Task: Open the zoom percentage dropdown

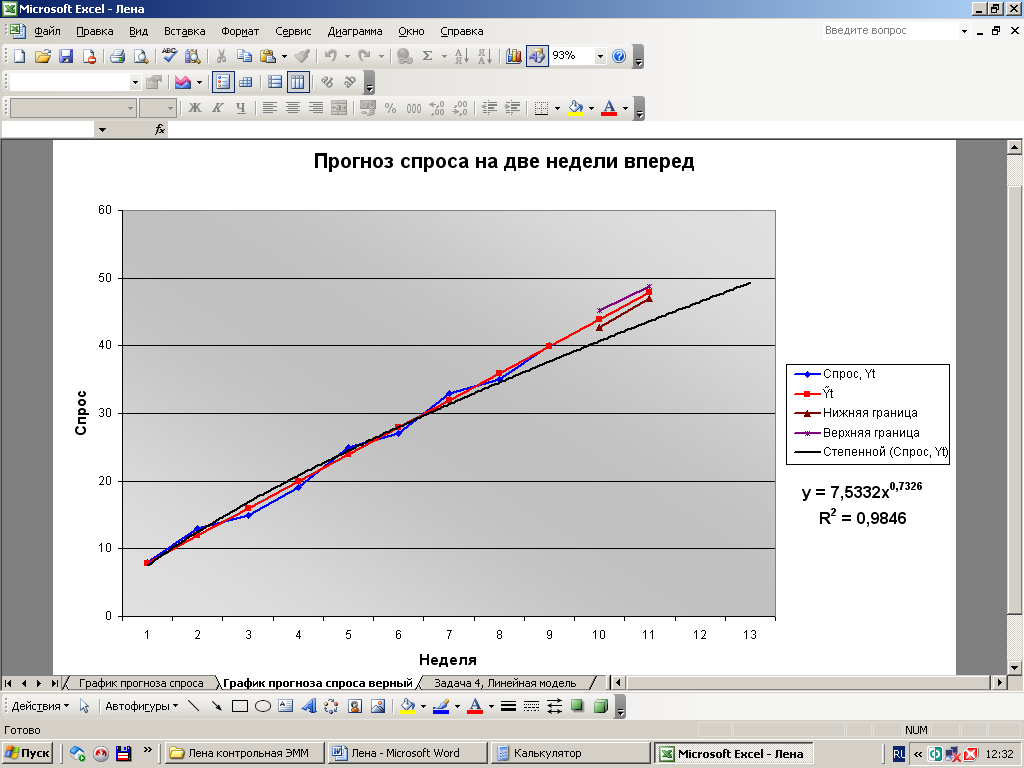Action: [600, 56]
